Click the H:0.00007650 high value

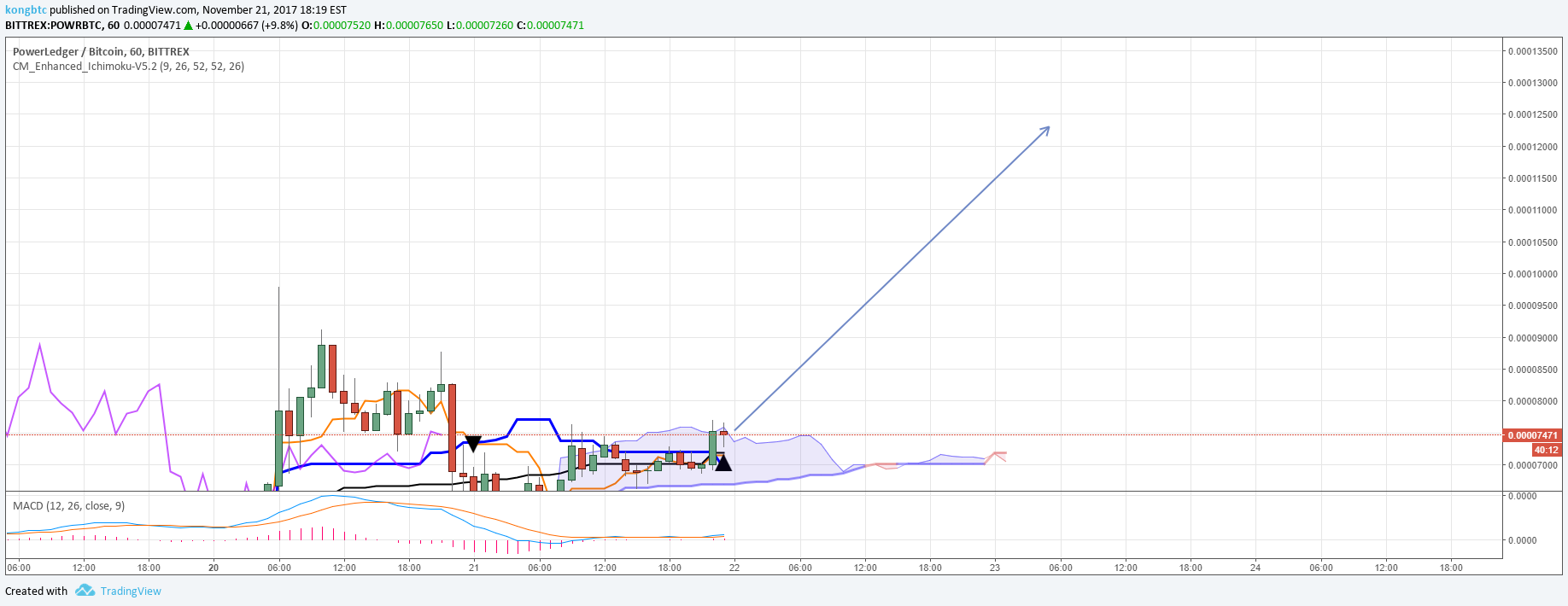coord(409,26)
